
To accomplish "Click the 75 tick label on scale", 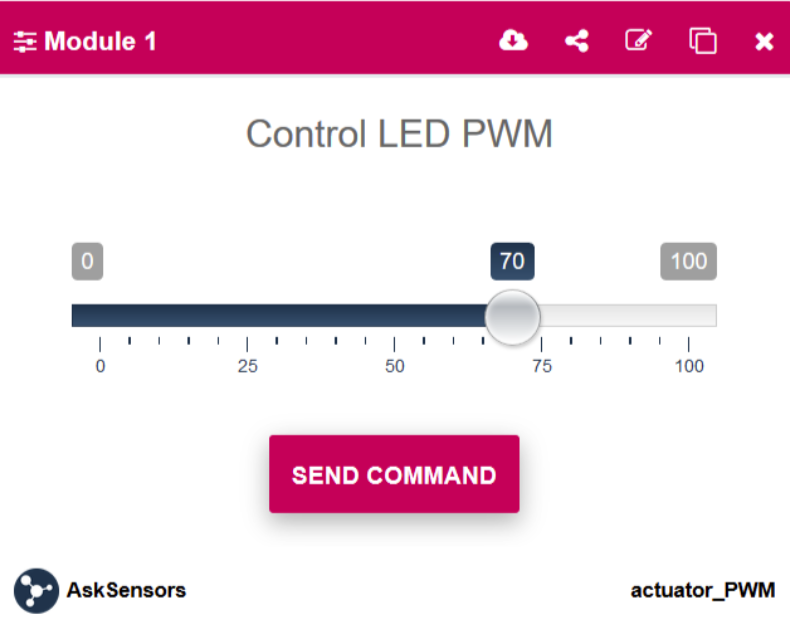I will pyautogui.click(x=542, y=366).
